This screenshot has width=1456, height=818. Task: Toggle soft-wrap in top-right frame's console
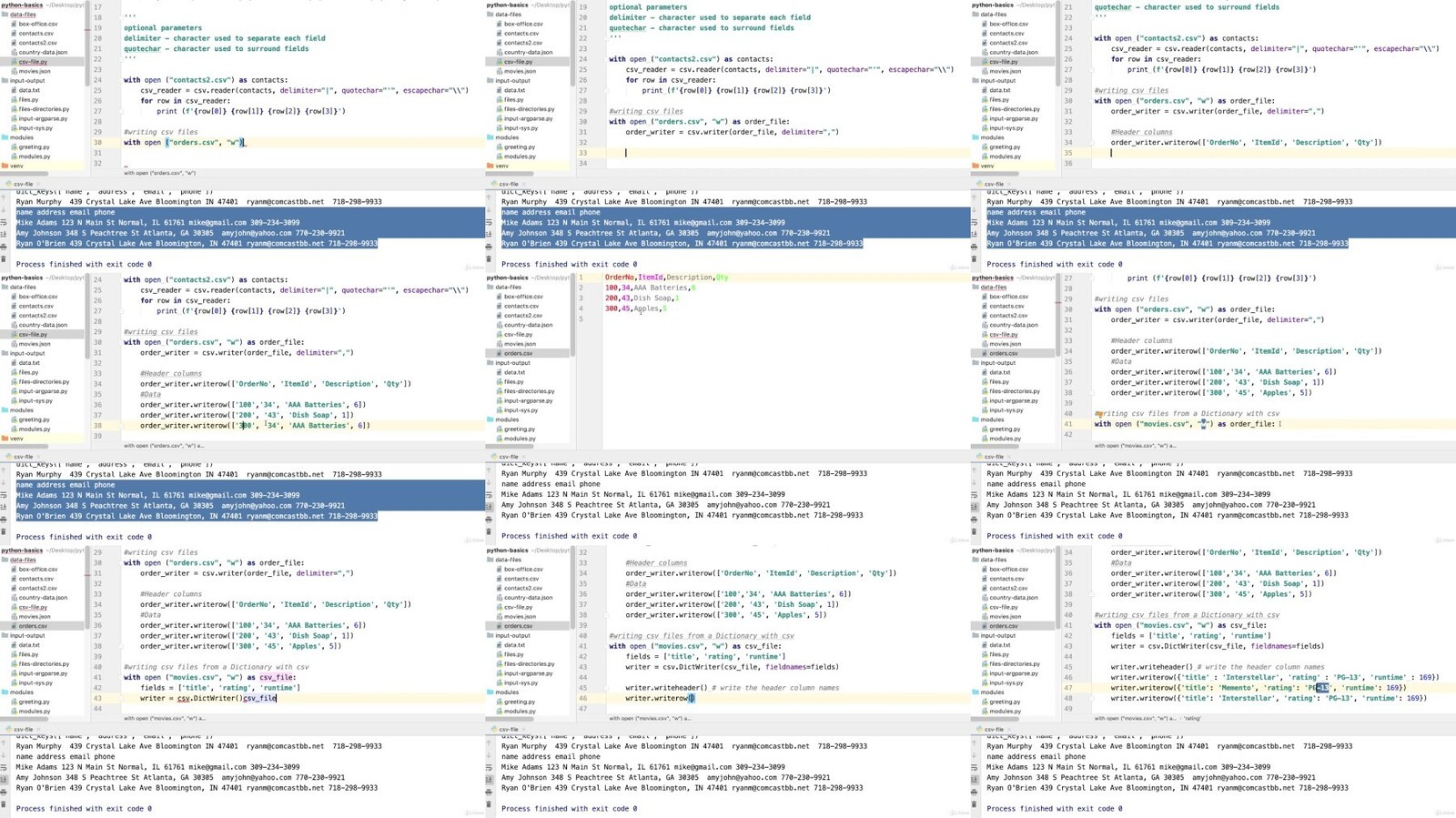975,222
